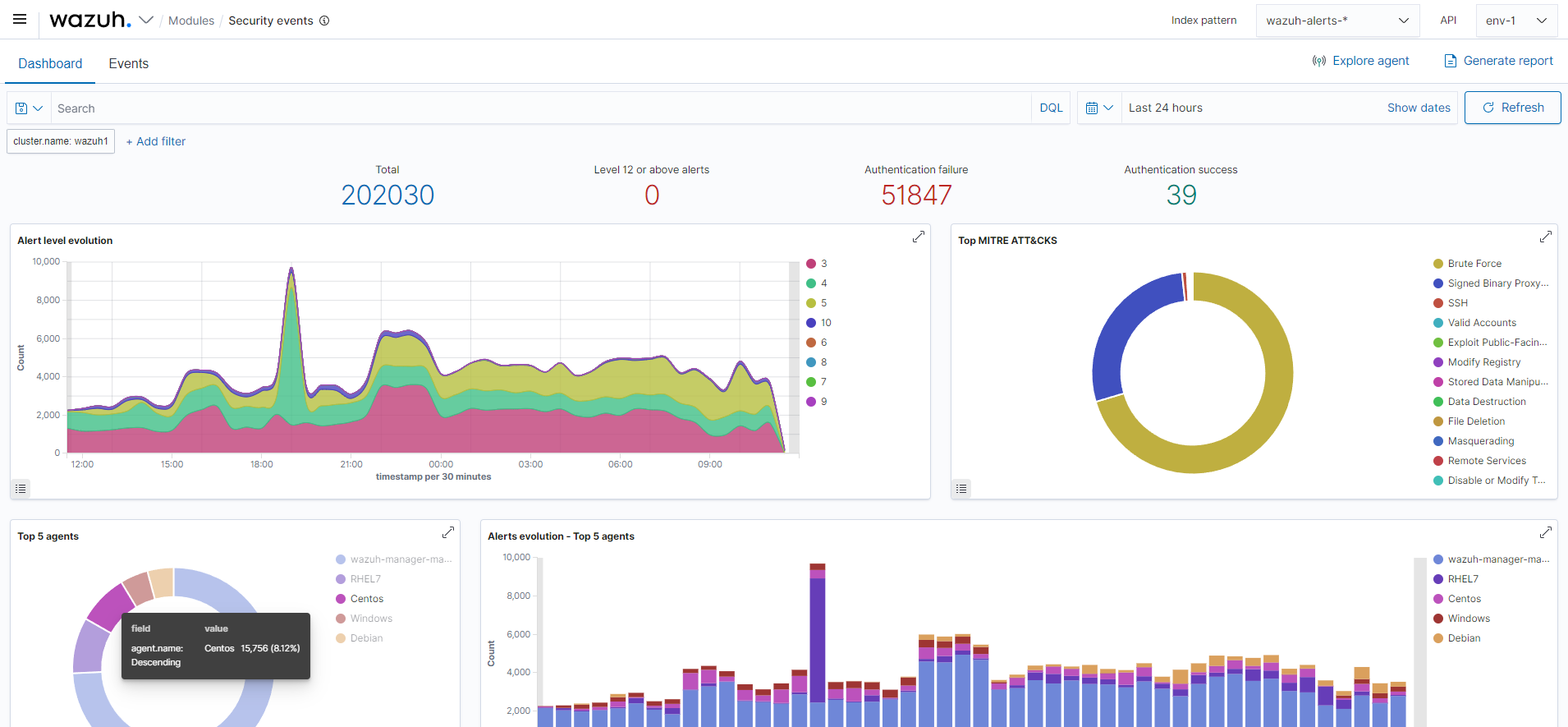1568x727 pixels.
Task: Click Authentication failure 51847 metric
Action: pos(916,195)
